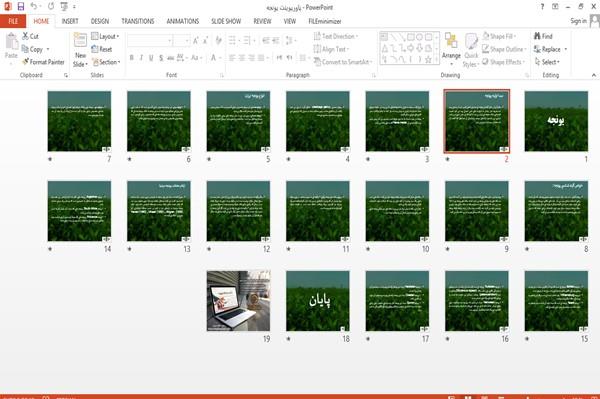Open the Shape Outline dropdown
The image size is (600, 399).
click(504, 49)
